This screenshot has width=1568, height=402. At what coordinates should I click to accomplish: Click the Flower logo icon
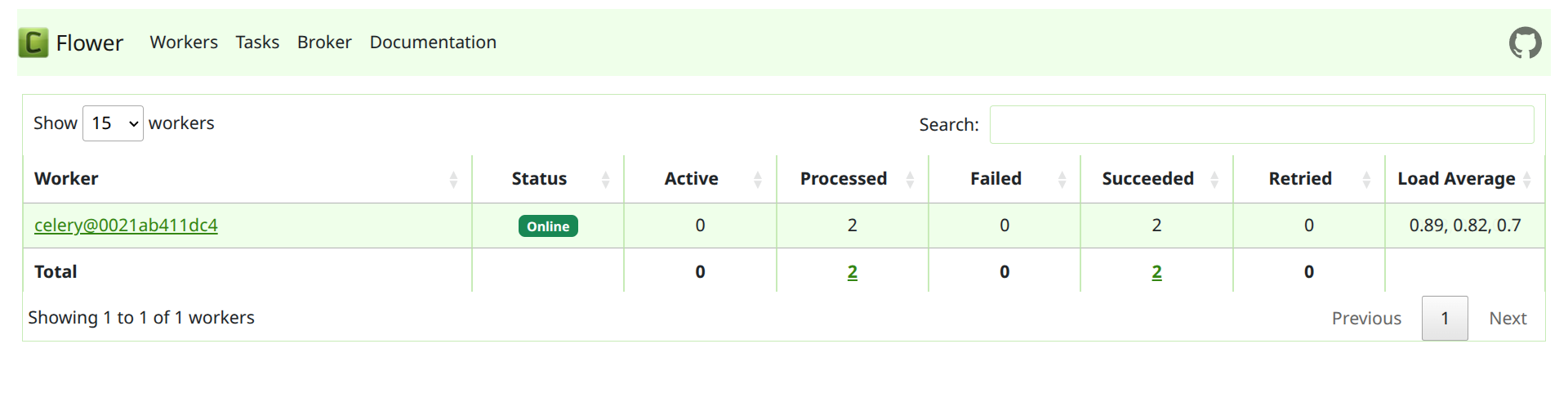33,42
